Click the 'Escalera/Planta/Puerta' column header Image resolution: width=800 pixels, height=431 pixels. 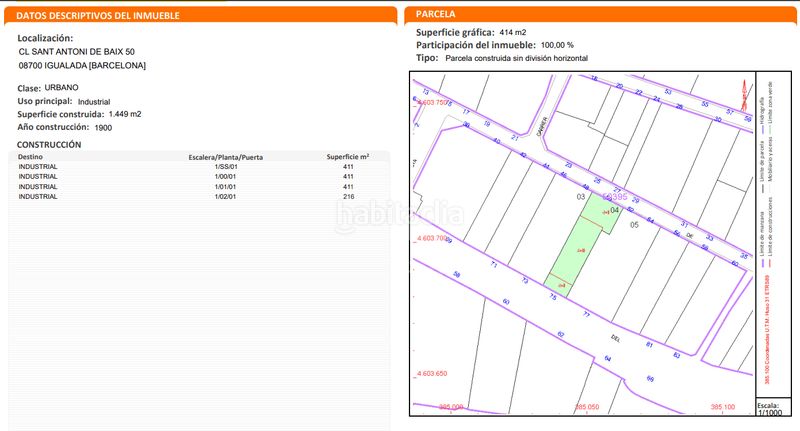coord(226,157)
